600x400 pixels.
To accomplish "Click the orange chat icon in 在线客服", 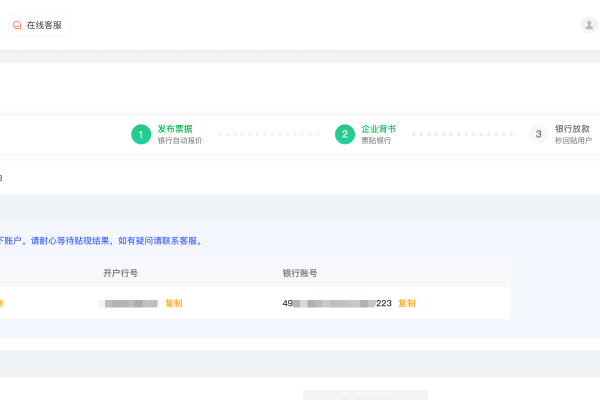I will point(17,25).
